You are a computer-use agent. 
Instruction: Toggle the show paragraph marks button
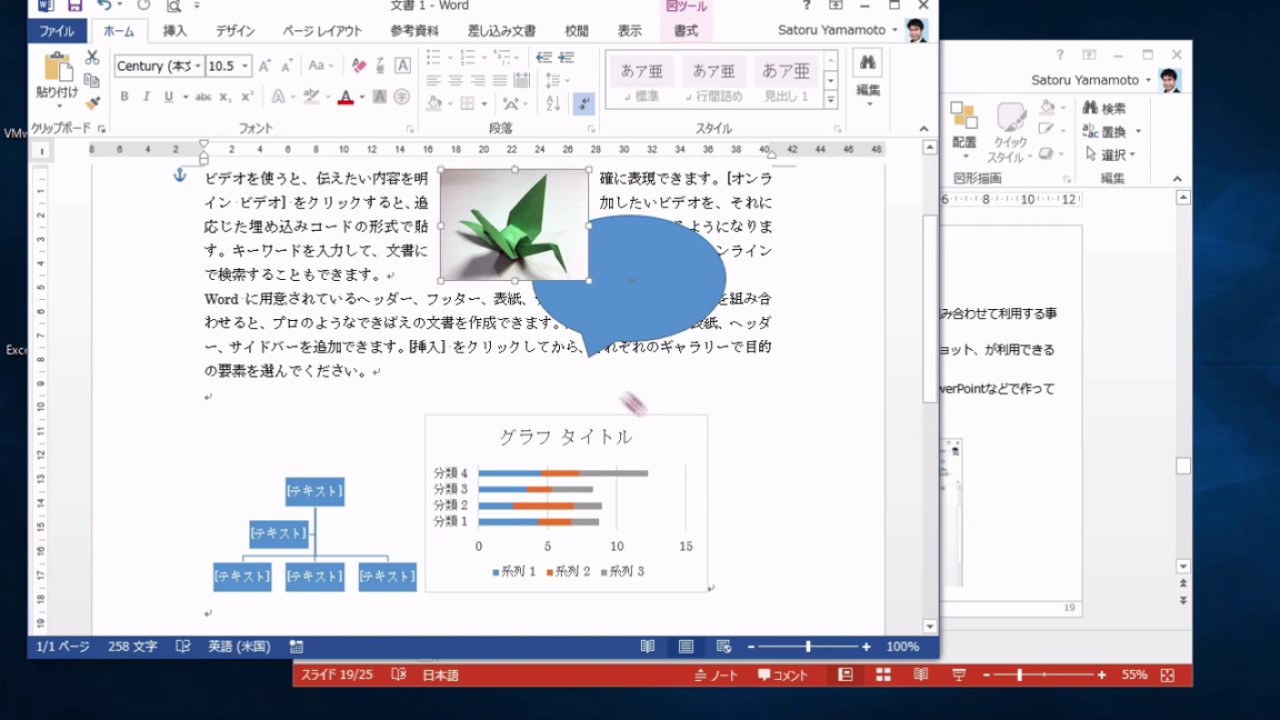coord(584,103)
